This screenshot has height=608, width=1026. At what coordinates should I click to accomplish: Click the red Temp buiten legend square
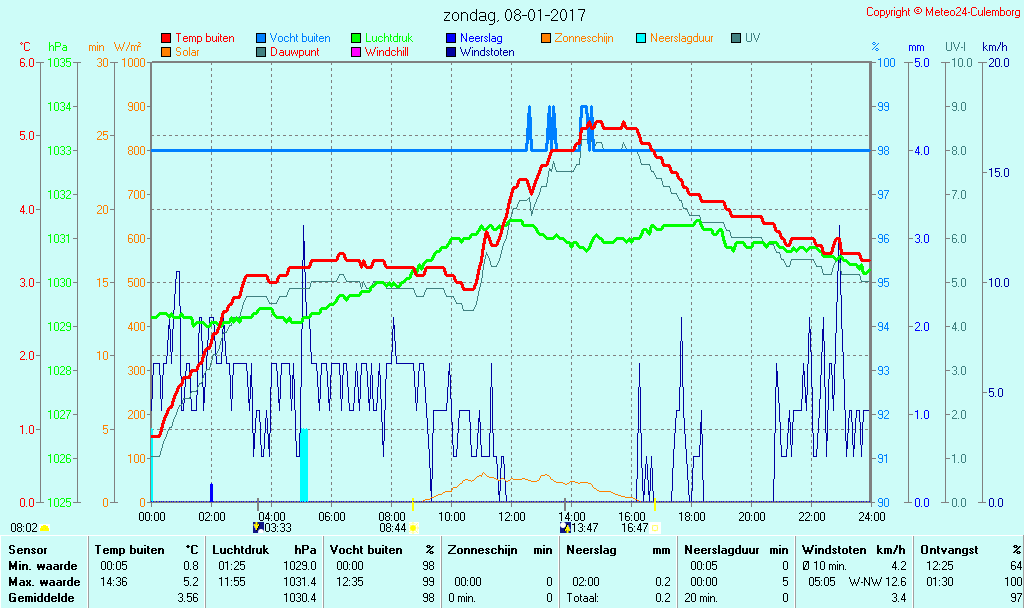(166, 38)
